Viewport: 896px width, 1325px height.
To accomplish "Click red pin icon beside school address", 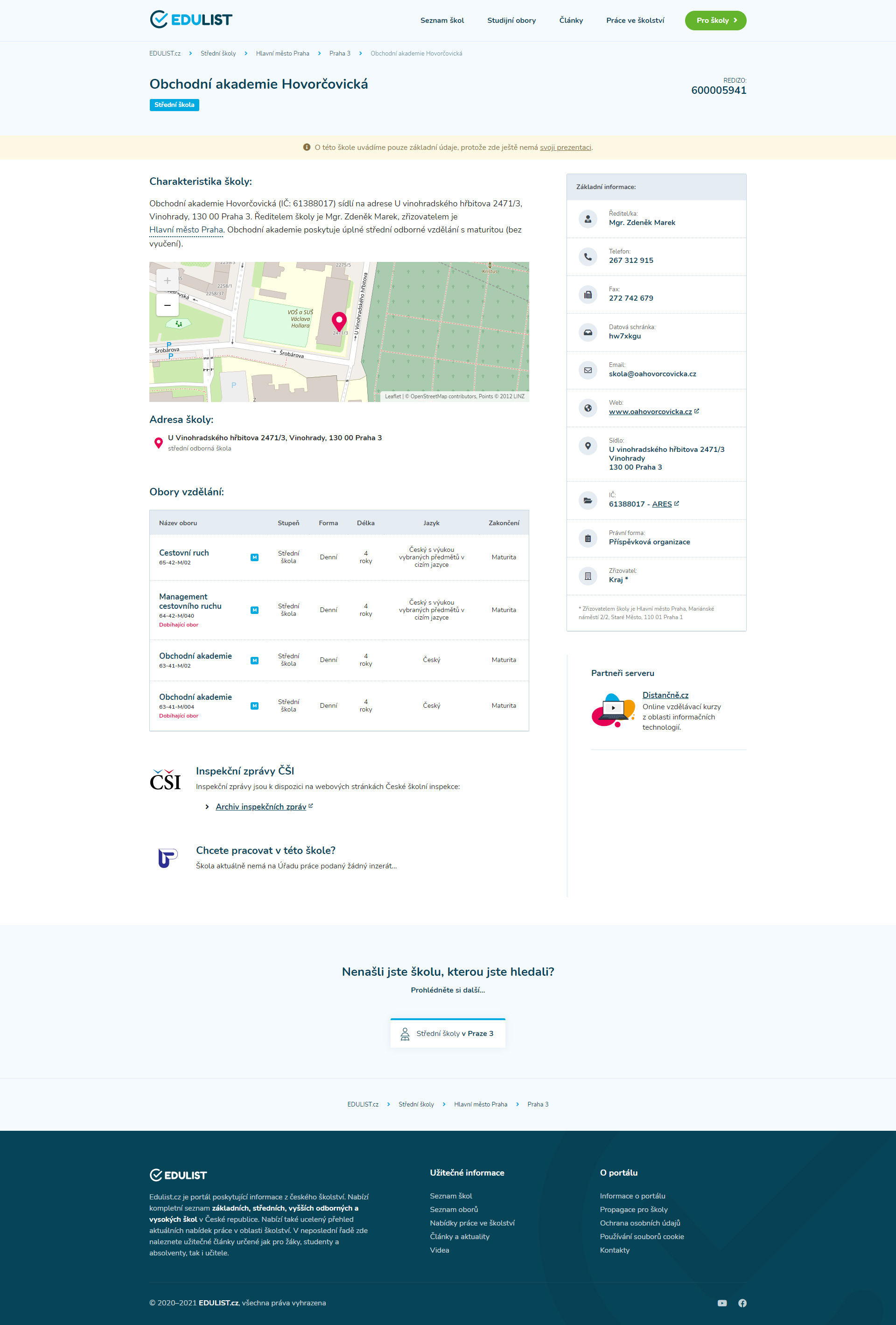I will tap(159, 443).
